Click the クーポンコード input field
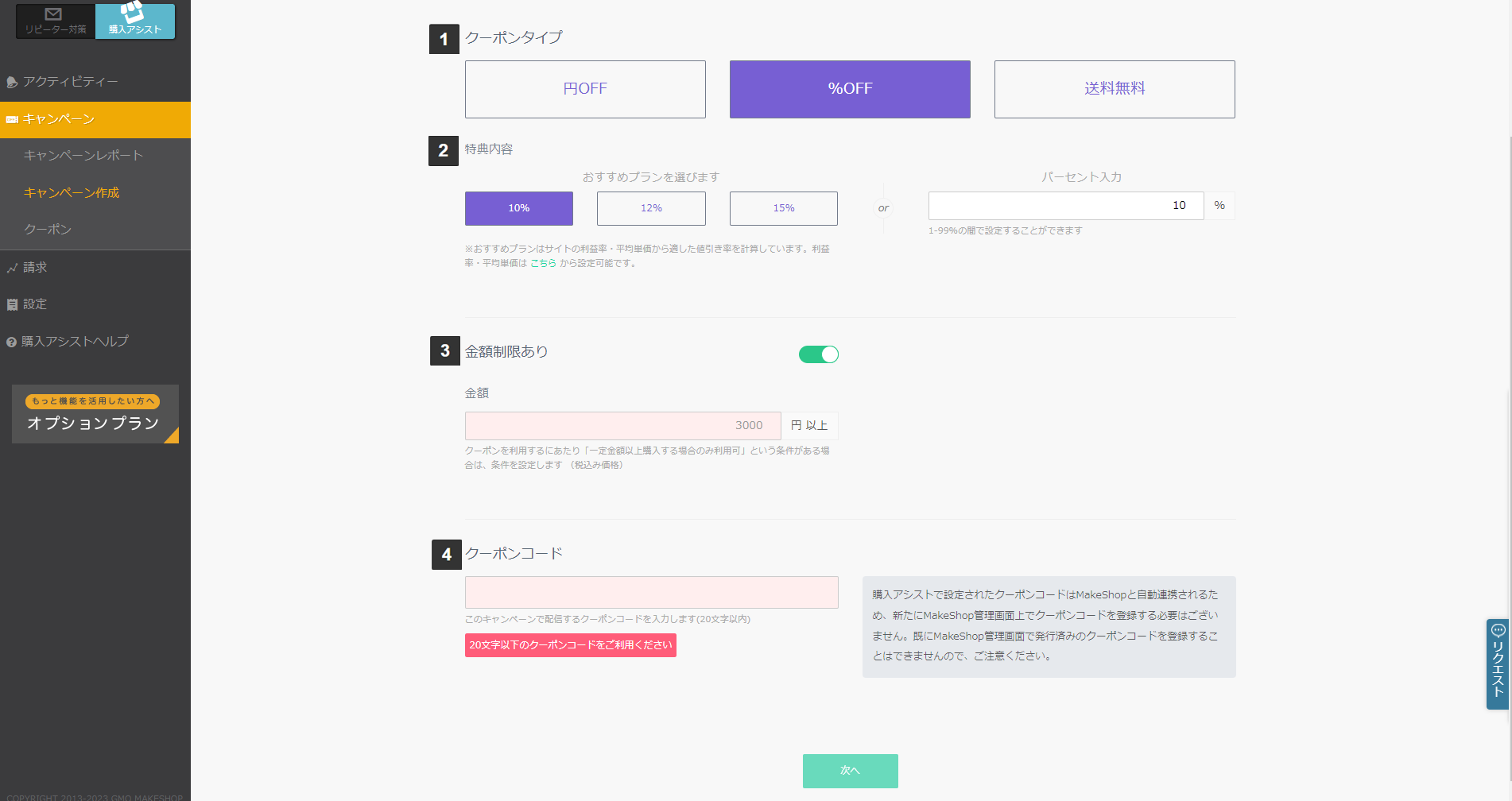Viewport: 1512px width, 801px height. pos(652,593)
